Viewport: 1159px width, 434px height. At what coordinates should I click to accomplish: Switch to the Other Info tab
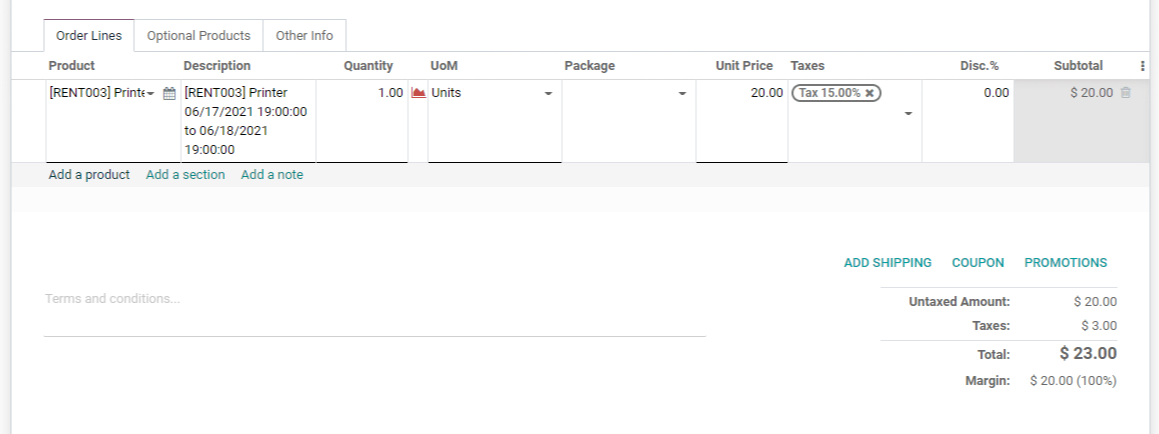pos(304,36)
